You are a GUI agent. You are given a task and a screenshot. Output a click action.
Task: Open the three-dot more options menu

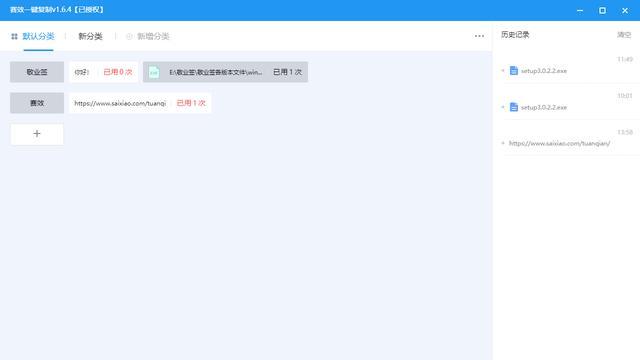pos(479,36)
